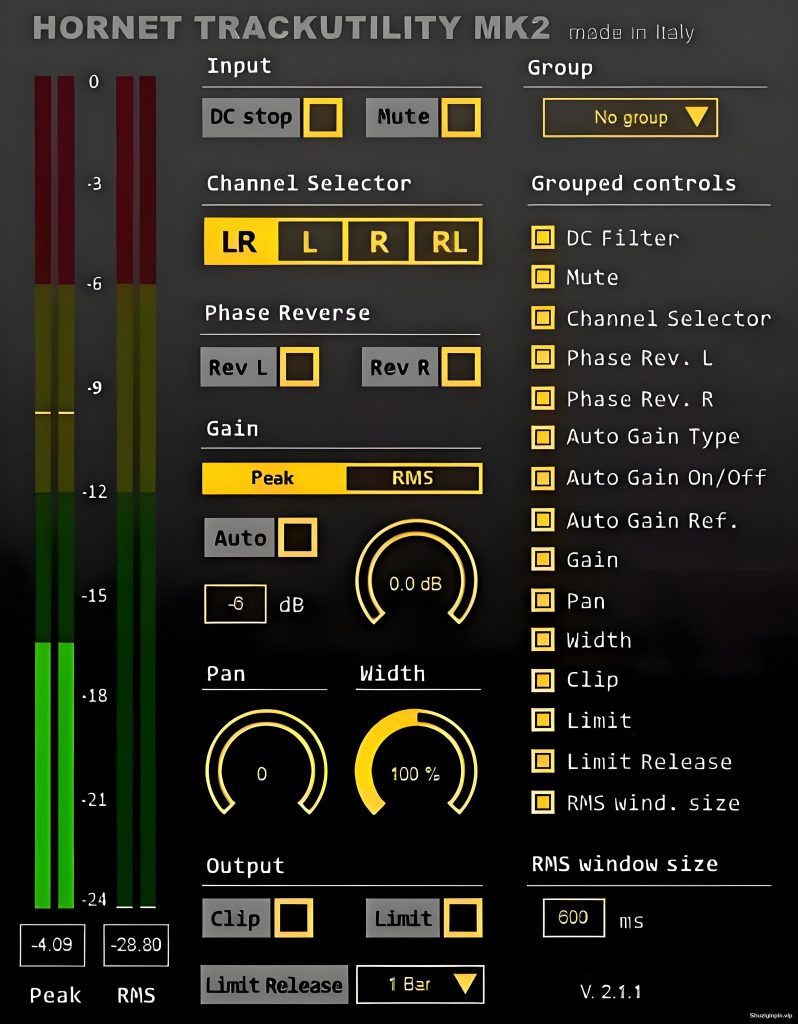Toggle Pan grouped control checkbox
Screen dimensions: 798x1024
point(543,600)
